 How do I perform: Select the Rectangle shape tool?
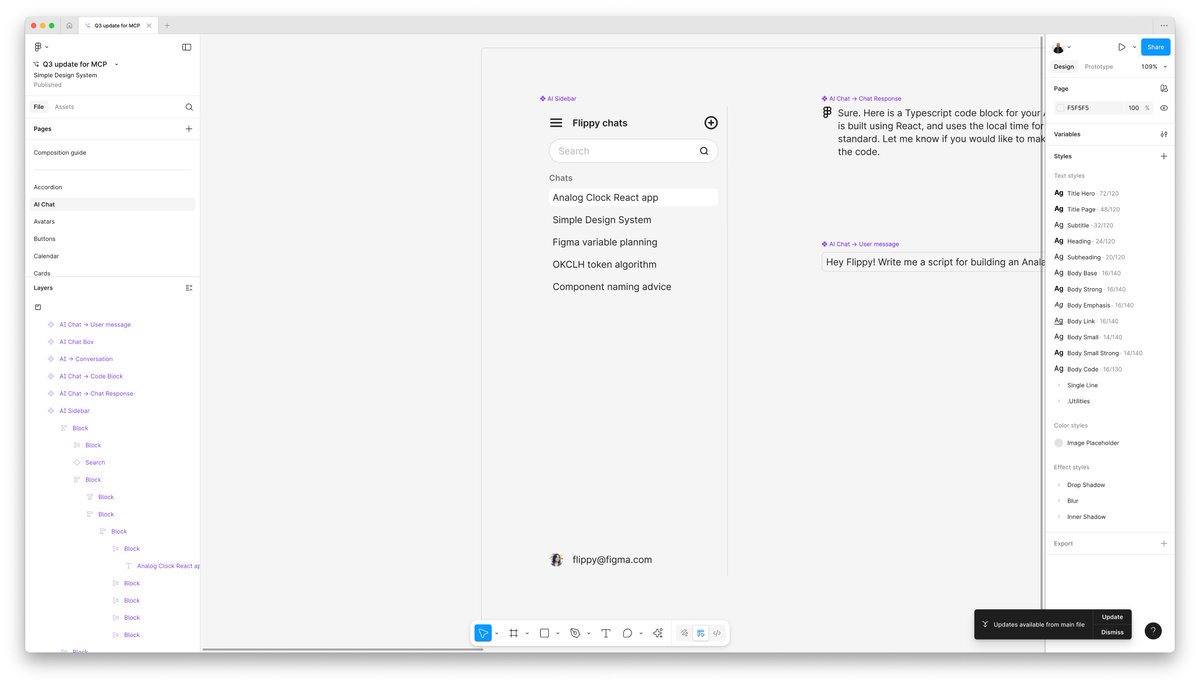(x=545, y=633)
